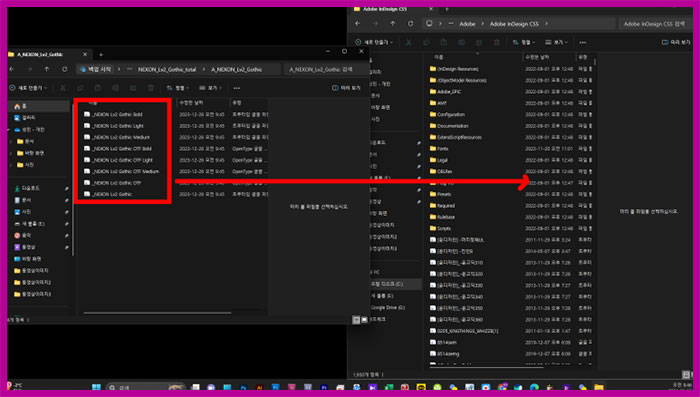Select the Configuration folder

447,114
